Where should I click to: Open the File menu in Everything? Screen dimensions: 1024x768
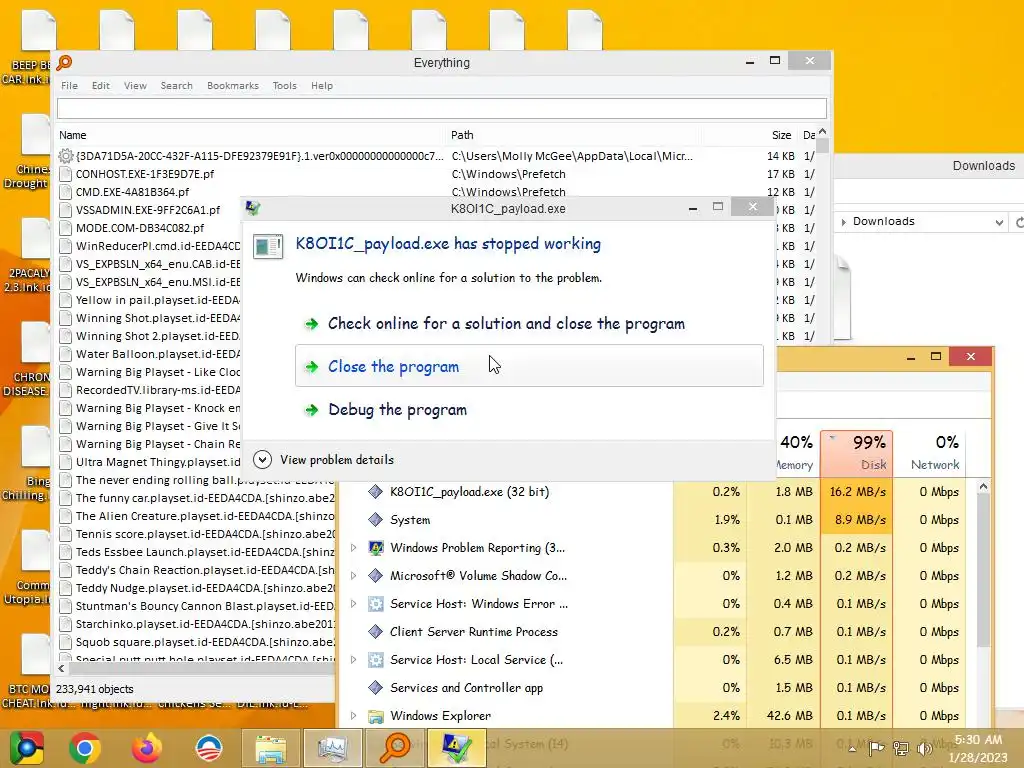coord(69,86)
